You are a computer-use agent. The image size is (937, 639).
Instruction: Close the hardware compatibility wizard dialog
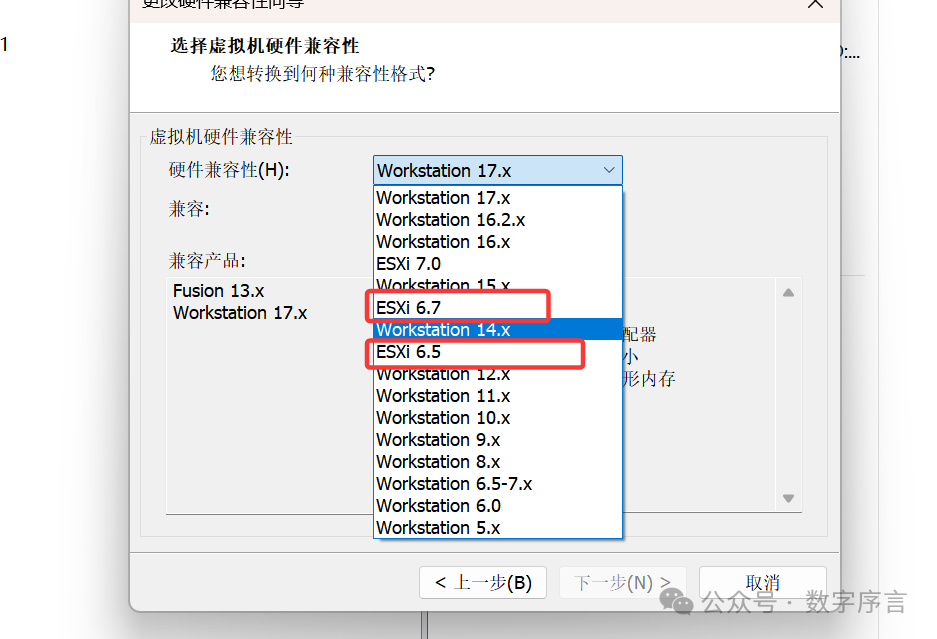tap(815, 4)
